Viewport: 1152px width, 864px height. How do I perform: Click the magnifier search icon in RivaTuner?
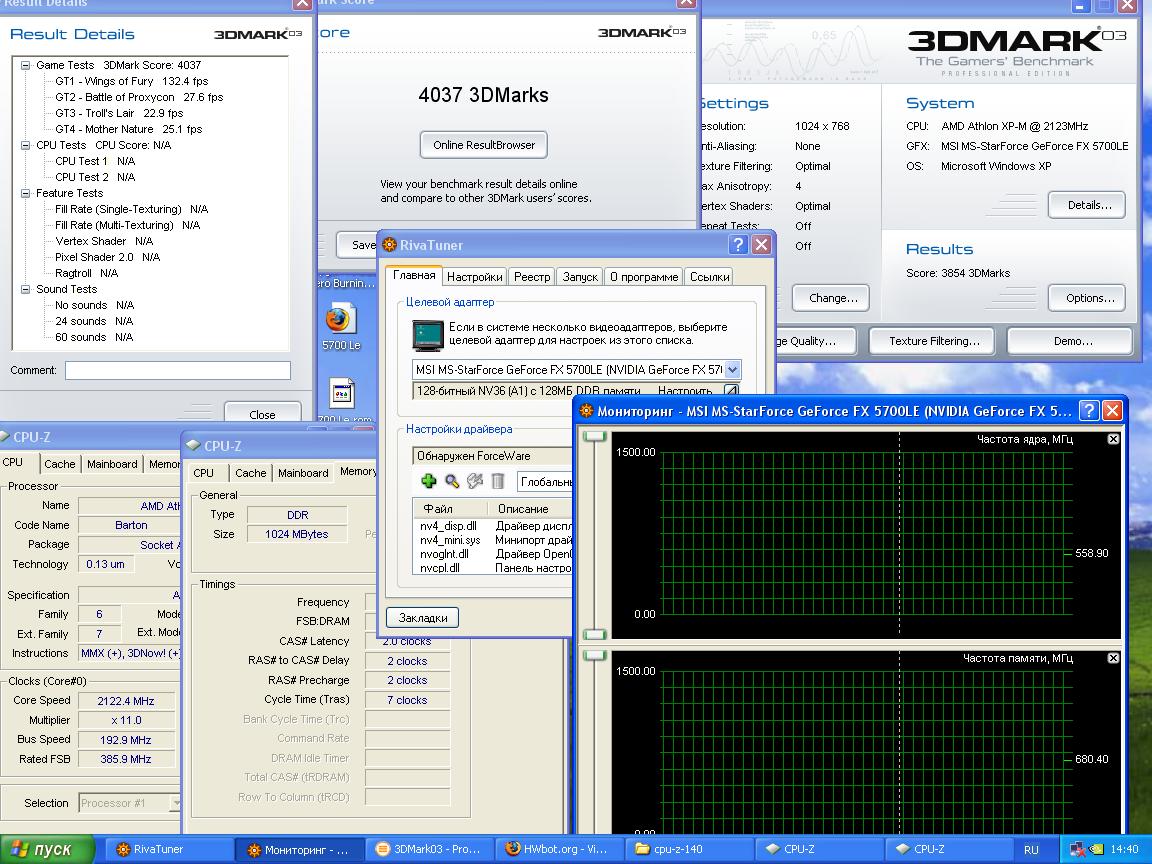(452, 481)
